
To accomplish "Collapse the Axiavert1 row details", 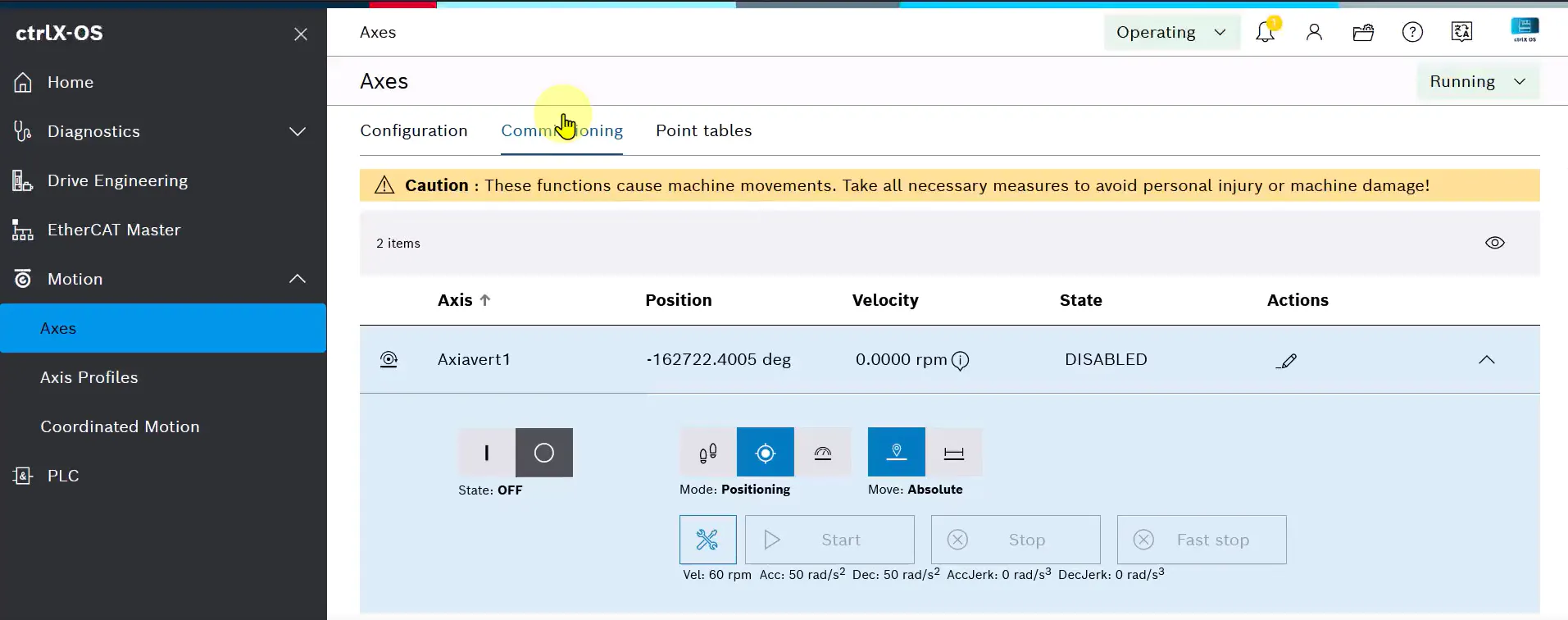I will coord(1487,360).
